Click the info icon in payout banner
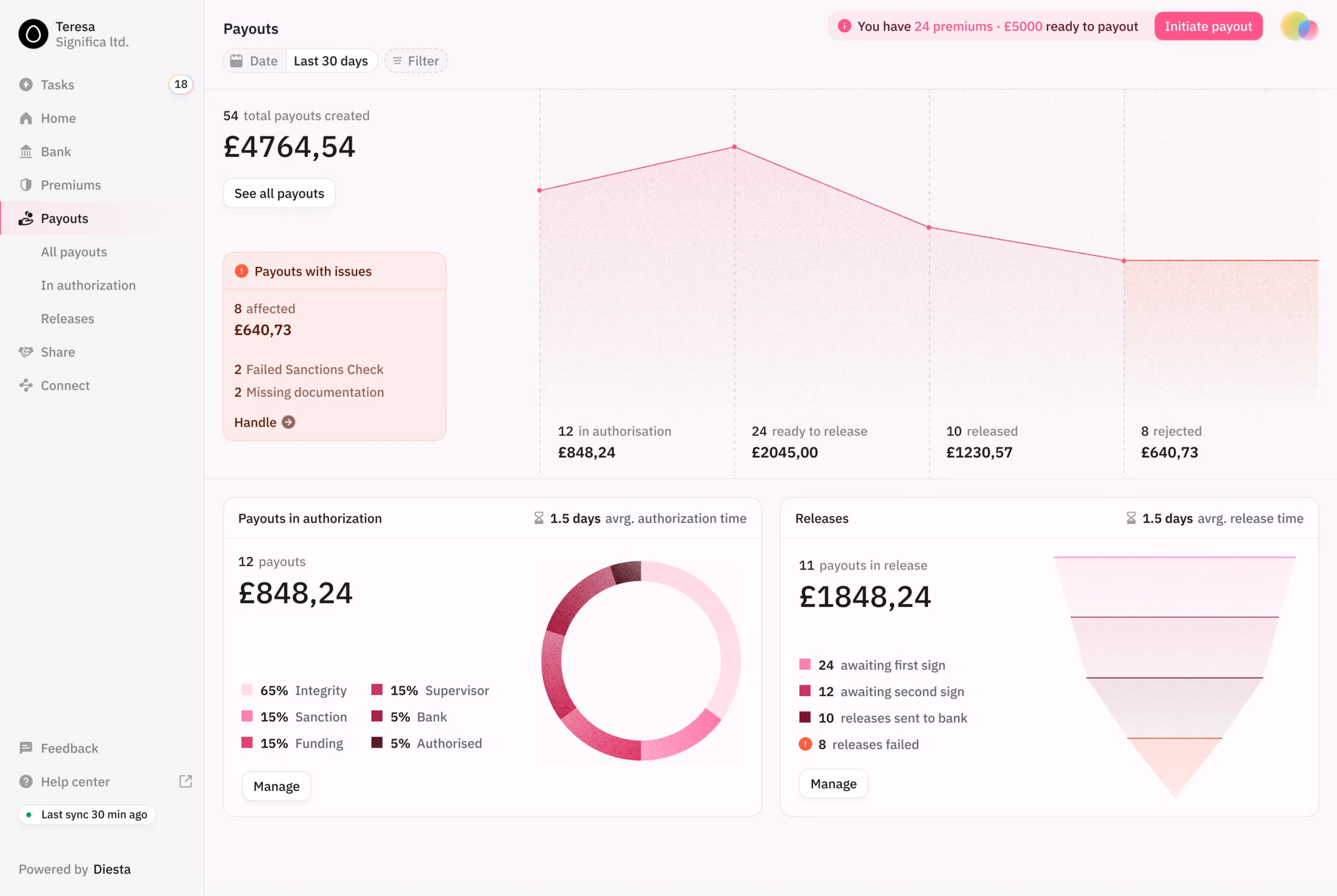This screenshot has height=896, width=1337. [x=845, y=26]
